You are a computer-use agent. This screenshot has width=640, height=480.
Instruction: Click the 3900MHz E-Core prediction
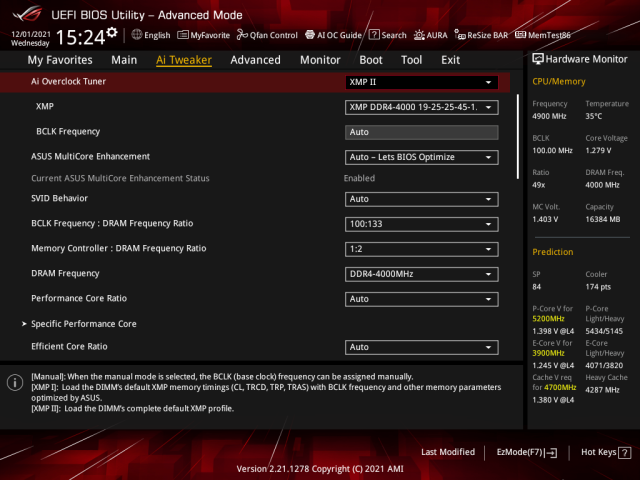point(548,353)
